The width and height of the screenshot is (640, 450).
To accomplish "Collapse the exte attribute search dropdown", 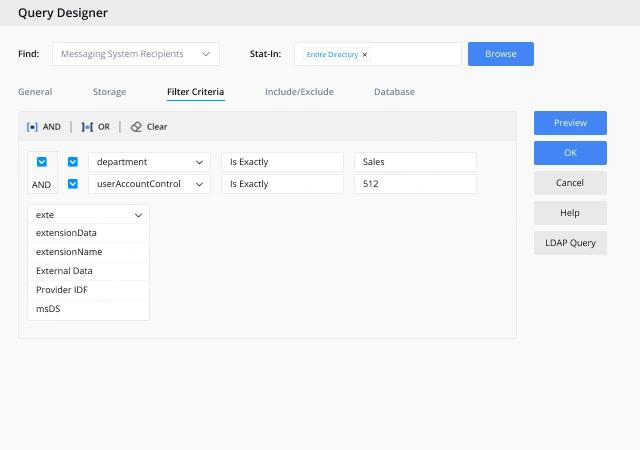I will point(138,215).
